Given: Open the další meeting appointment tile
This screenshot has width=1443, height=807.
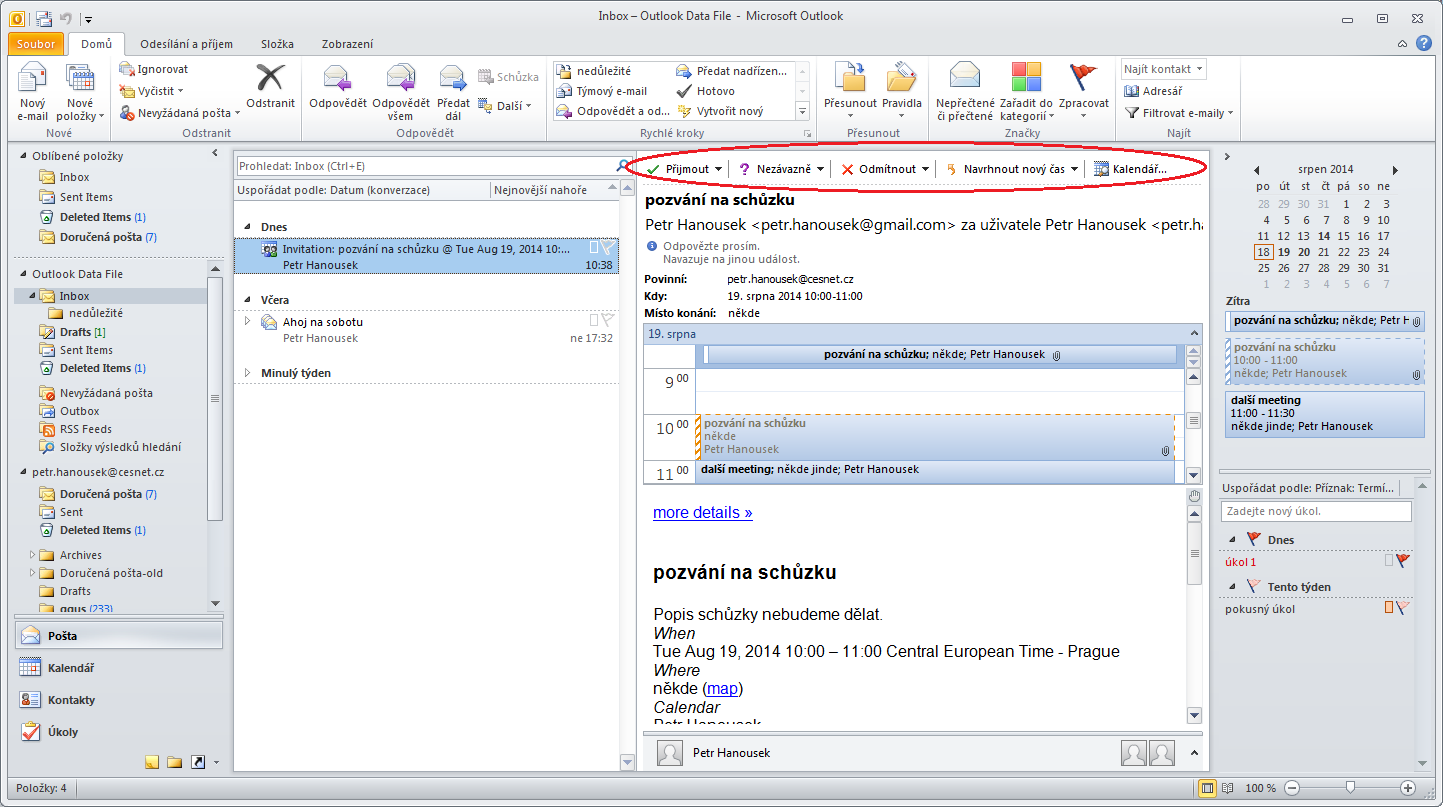Looking at the screenshot, I should pyautogui.click(x=1325, y=413).
